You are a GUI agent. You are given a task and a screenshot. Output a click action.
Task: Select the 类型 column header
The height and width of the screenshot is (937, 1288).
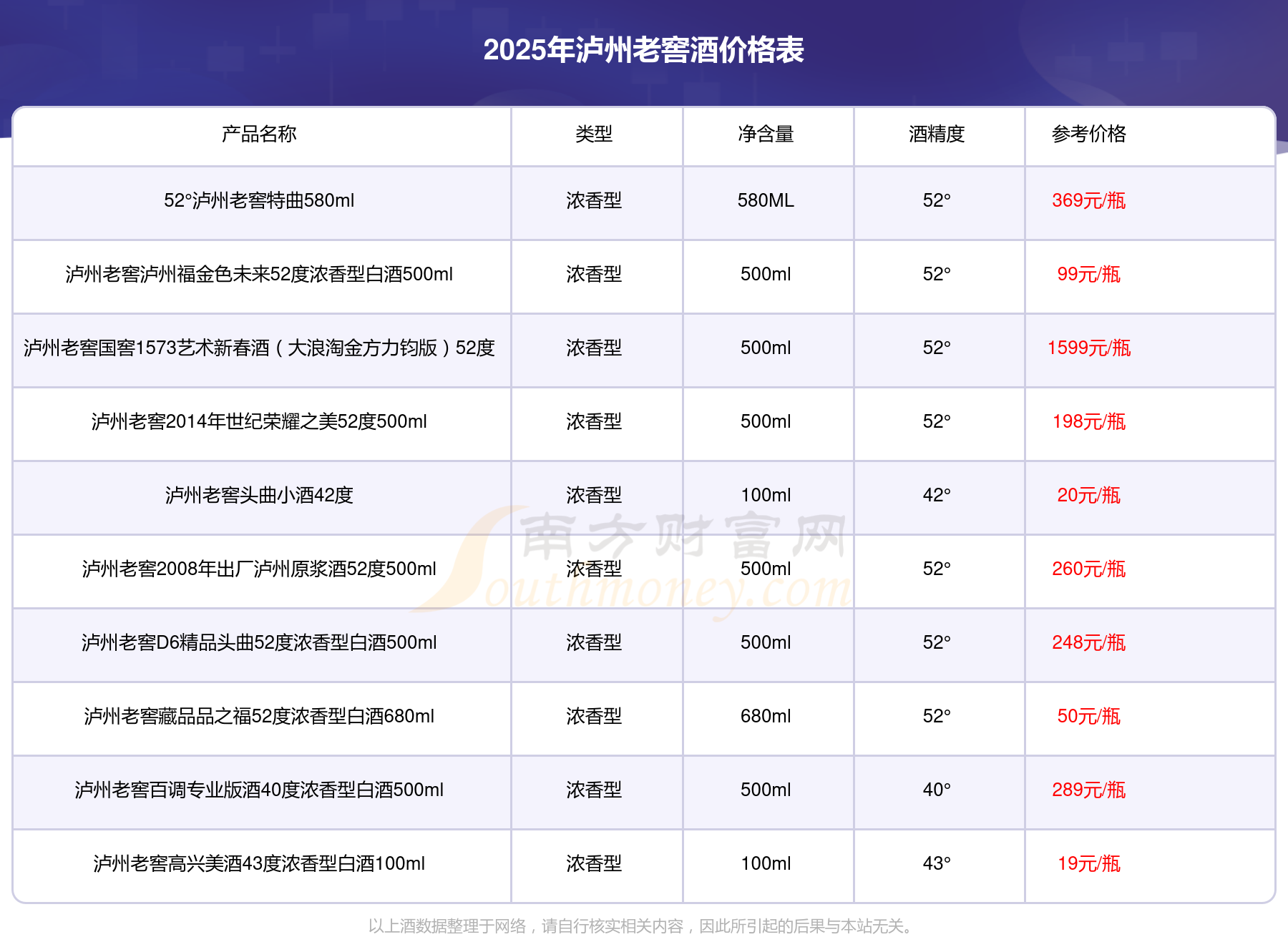pyautogui.click(x=594, y=134)
